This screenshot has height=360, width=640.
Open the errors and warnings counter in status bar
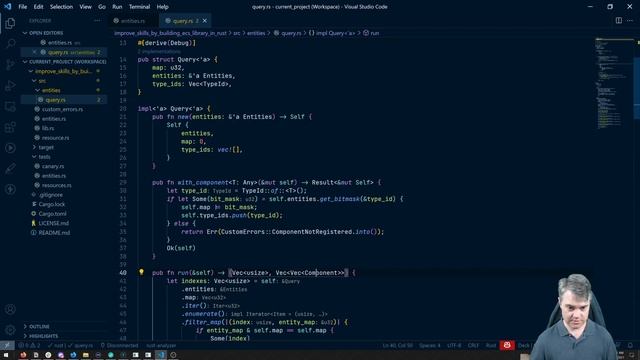pos(29,345)
